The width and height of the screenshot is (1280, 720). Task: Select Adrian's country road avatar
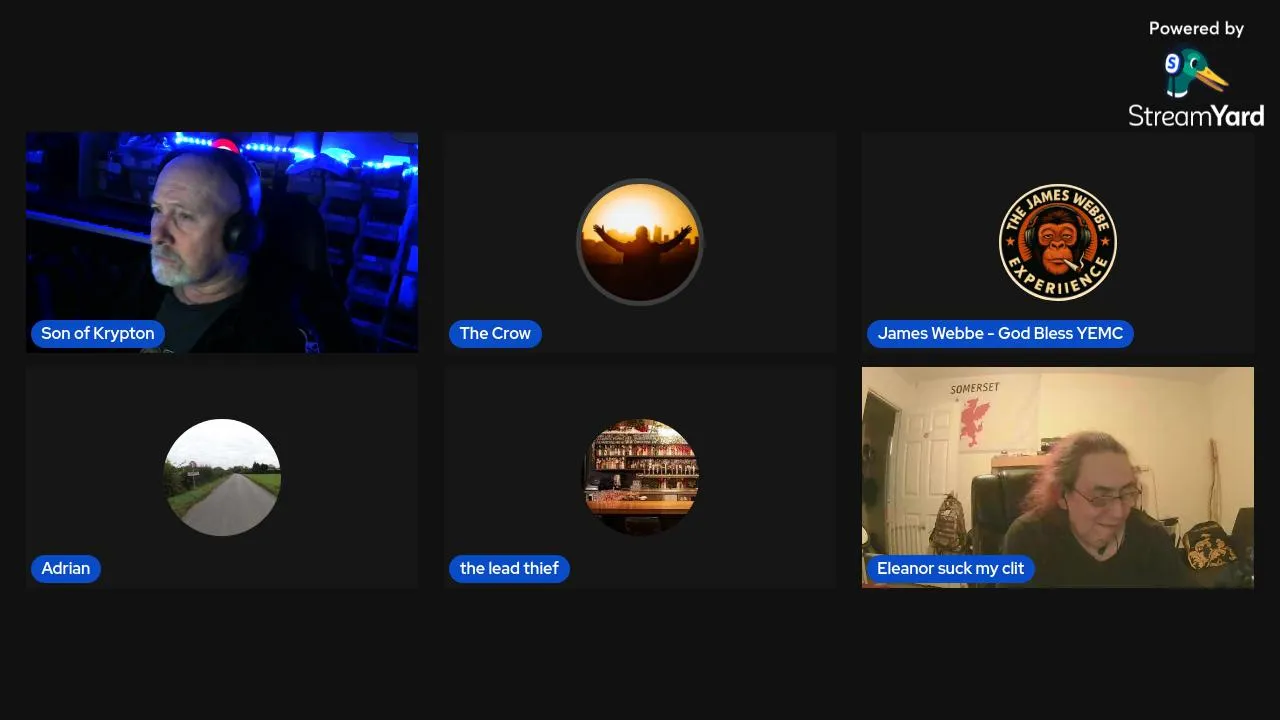[222, 477]
